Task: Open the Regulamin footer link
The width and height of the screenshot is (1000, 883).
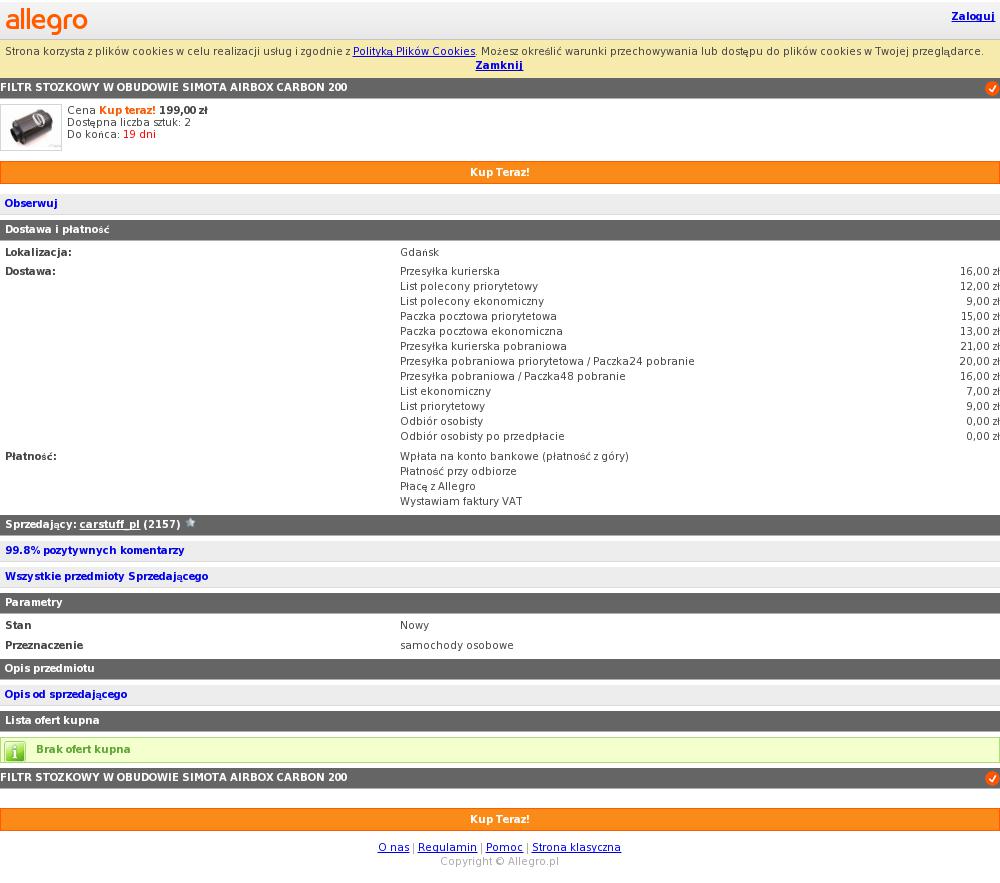Action: point(447,847)
